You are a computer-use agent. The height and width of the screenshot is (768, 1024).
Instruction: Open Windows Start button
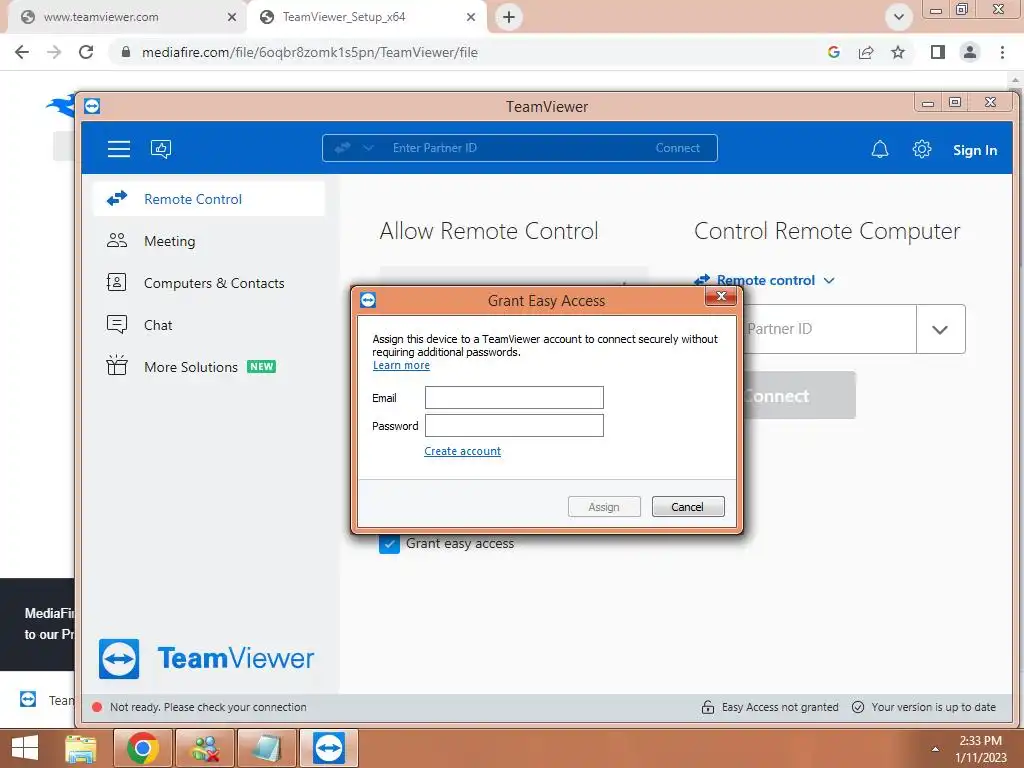tap(25, 748)
